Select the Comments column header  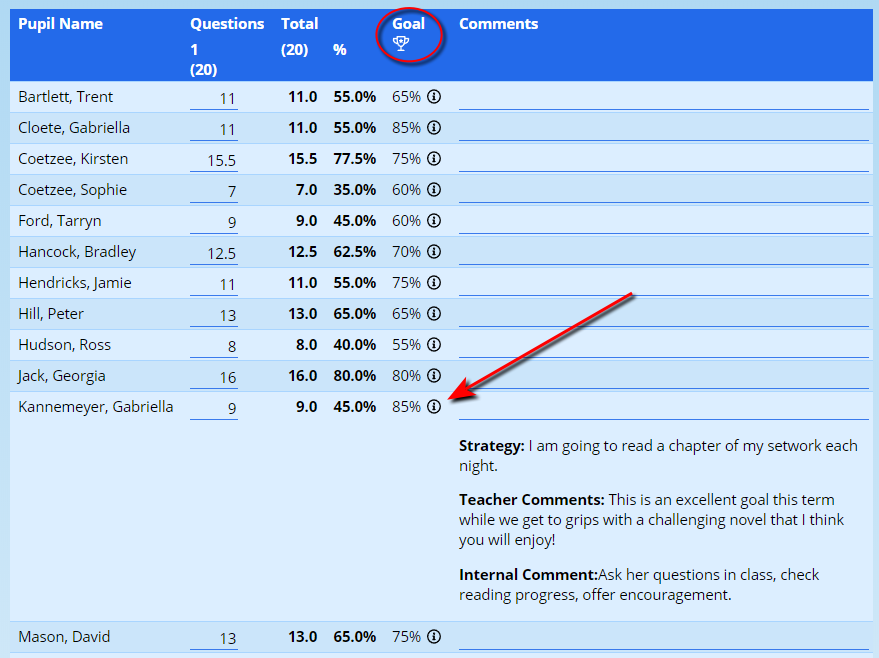498,24
